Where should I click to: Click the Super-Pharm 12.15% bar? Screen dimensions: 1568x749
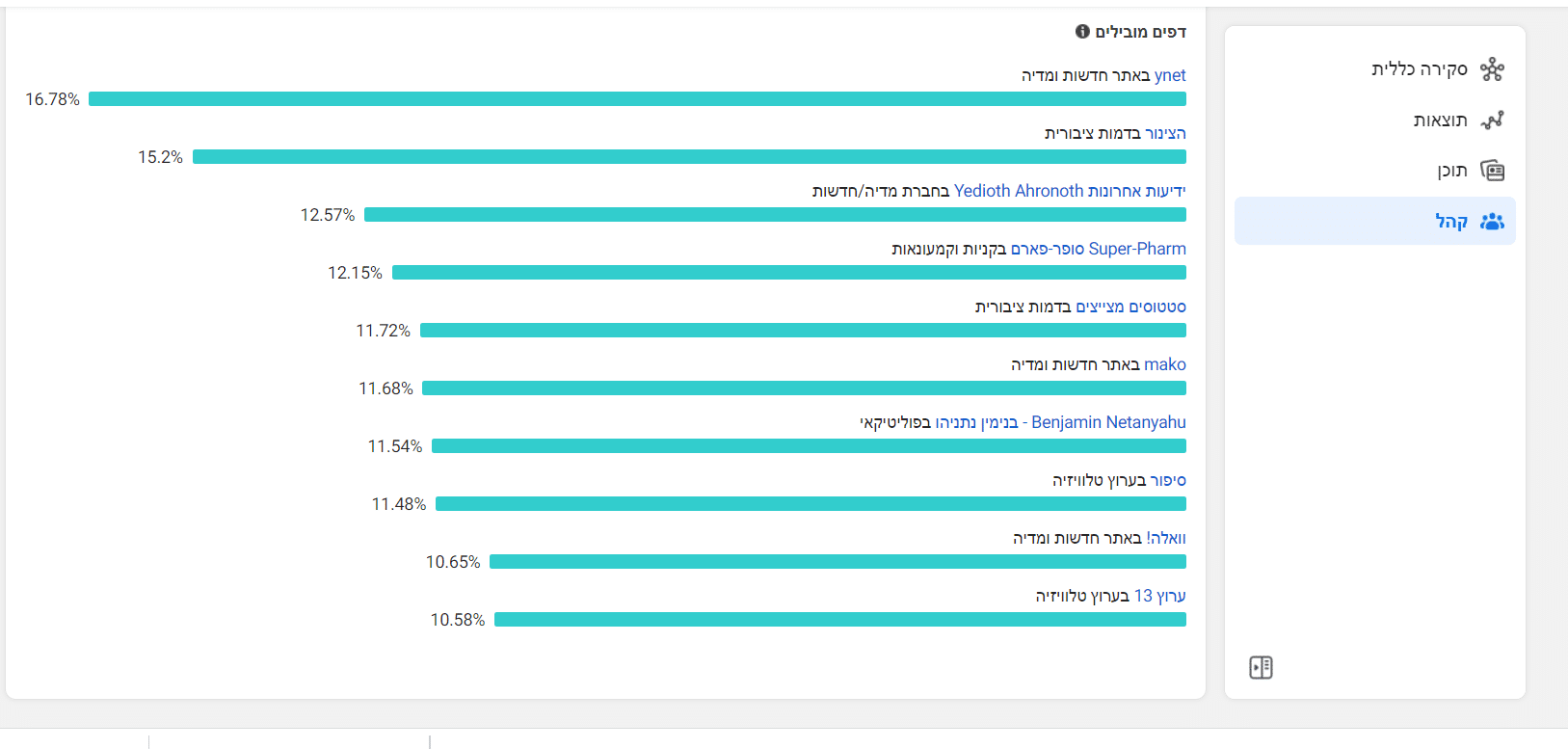tap(789, 273)
